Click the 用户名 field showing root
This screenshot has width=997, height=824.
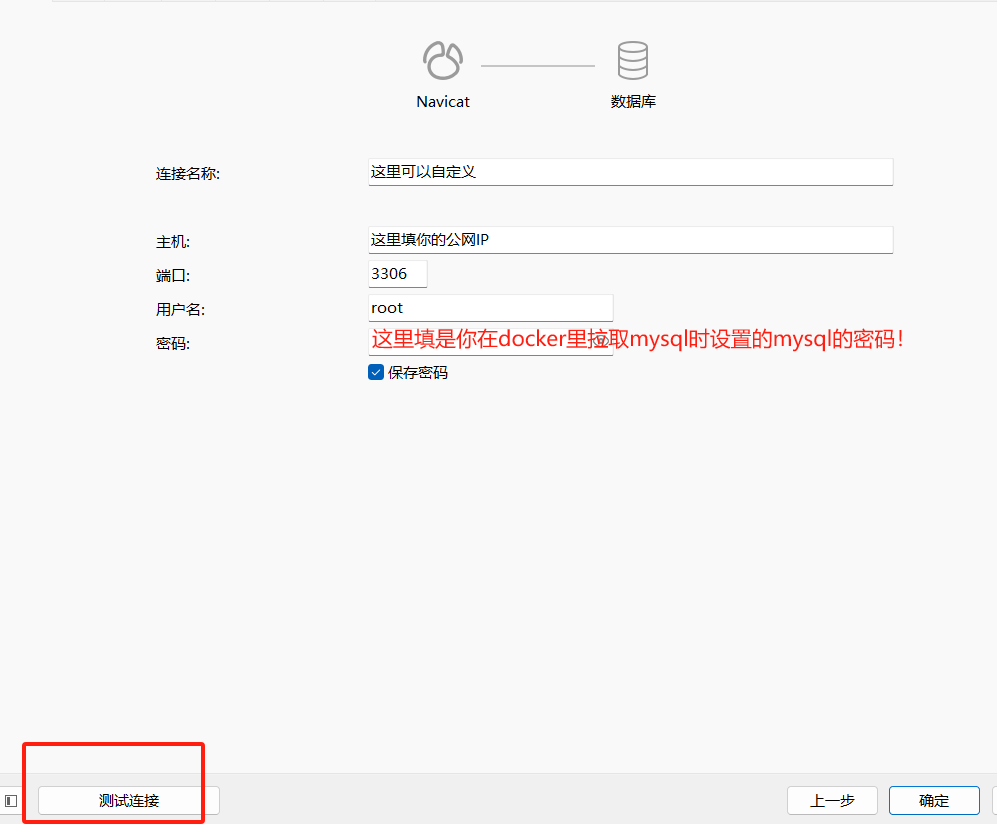tap(490, 307)
